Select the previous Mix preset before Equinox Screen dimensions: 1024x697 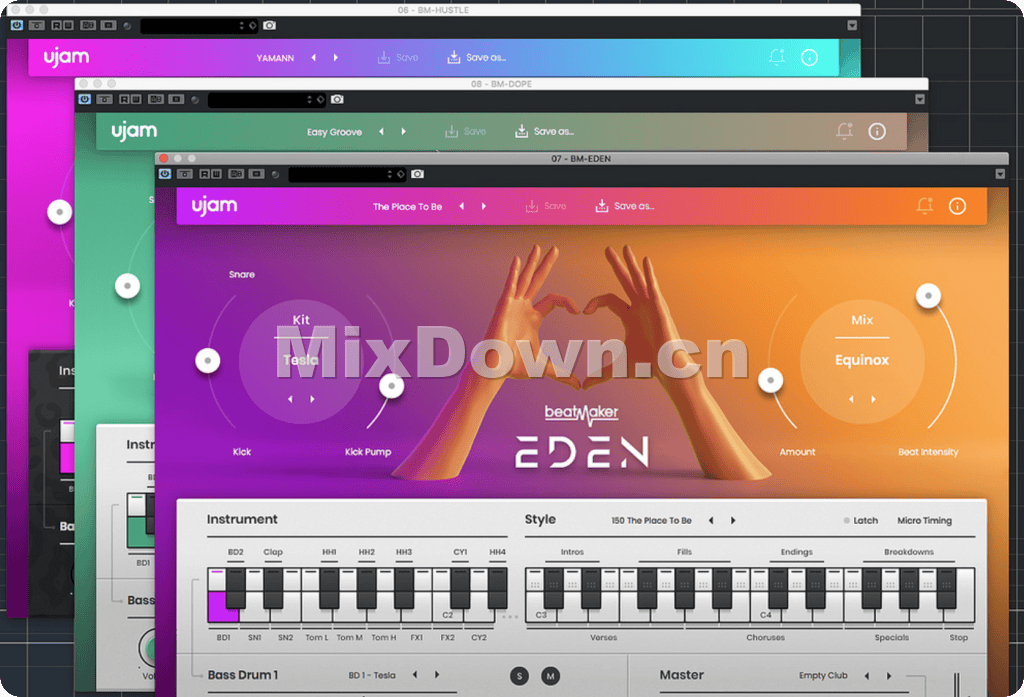851,398
